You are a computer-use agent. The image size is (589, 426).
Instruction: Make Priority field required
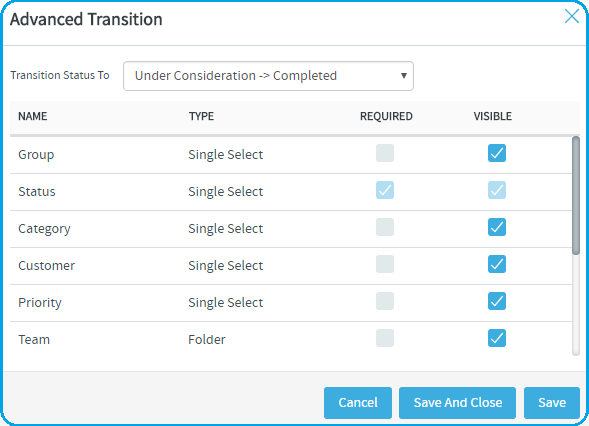pyautogui.click(x=385, y=301)
